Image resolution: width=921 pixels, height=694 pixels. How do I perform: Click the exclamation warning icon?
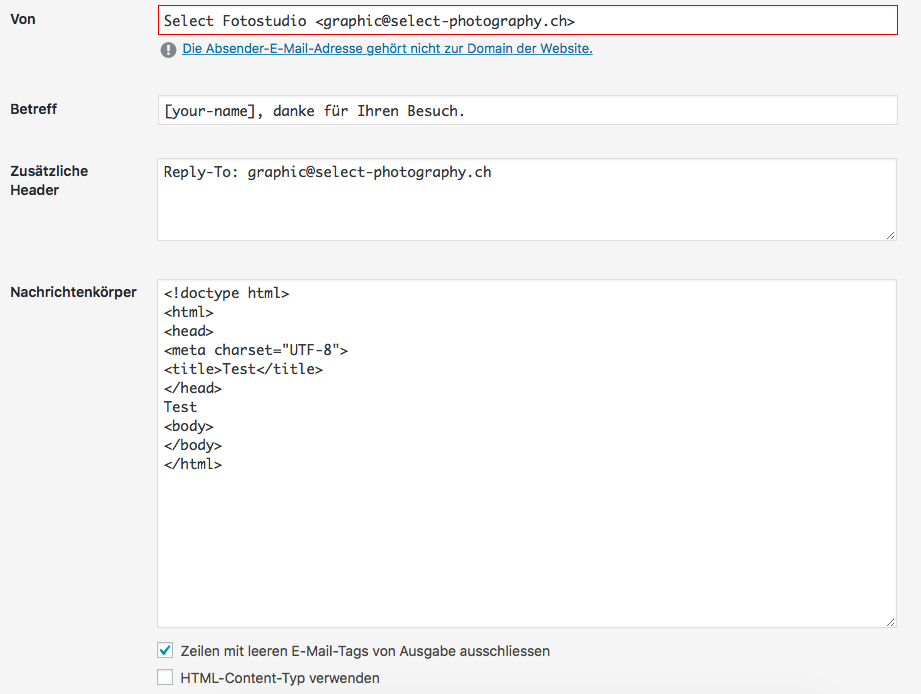pyautogui.click(x=168, y=50)
